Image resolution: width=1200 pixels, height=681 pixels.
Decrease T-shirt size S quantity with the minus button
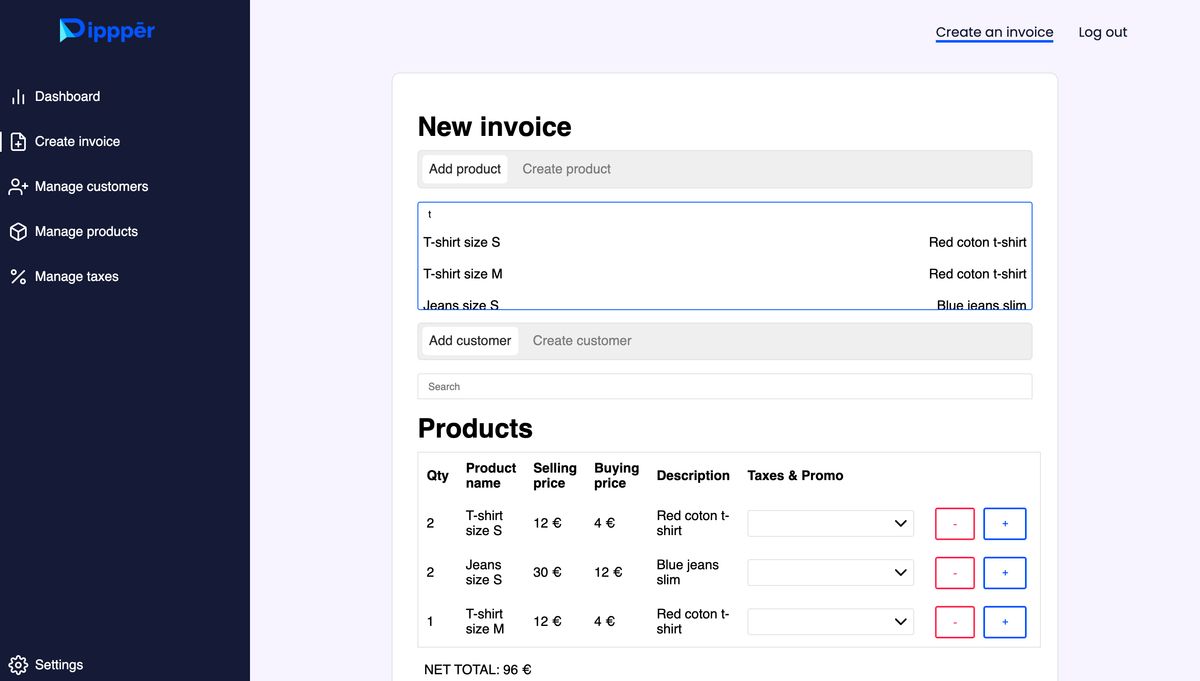click(954, 523)
